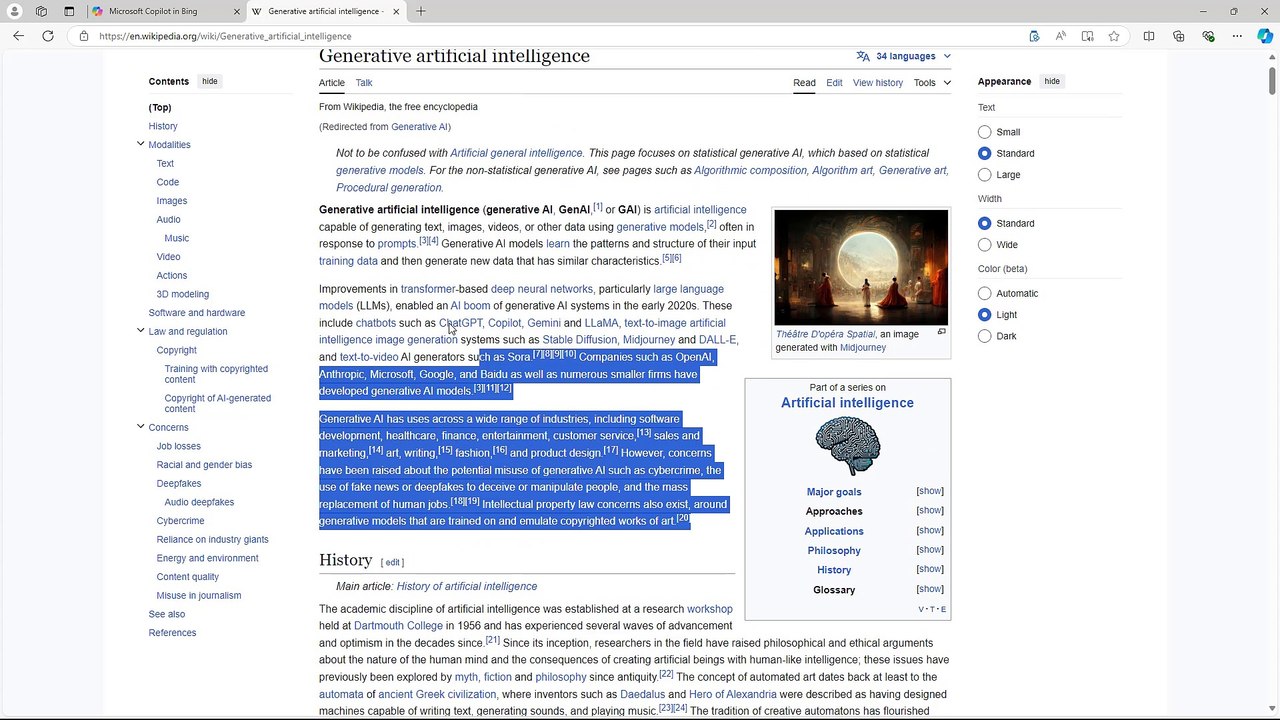Image resolution: width=1280 pixels, height=720 pixels.
Task: Hide the Contents sidebar
Action: 210,81
